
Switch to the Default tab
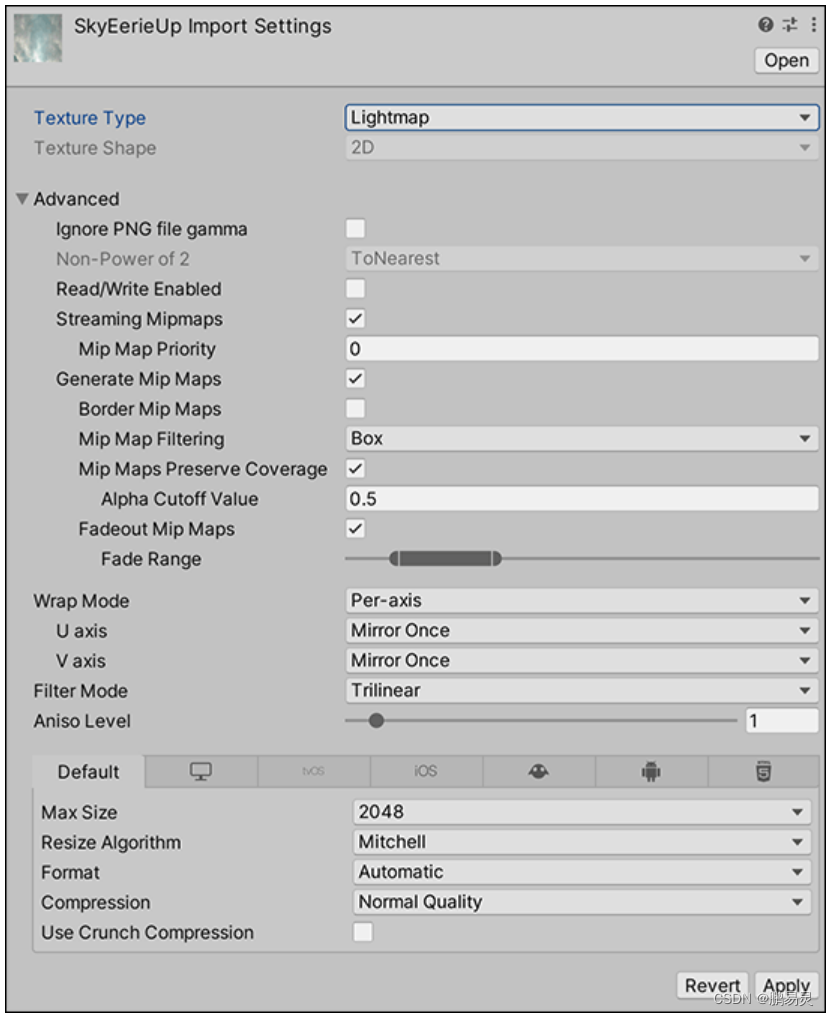coord(86,771)
